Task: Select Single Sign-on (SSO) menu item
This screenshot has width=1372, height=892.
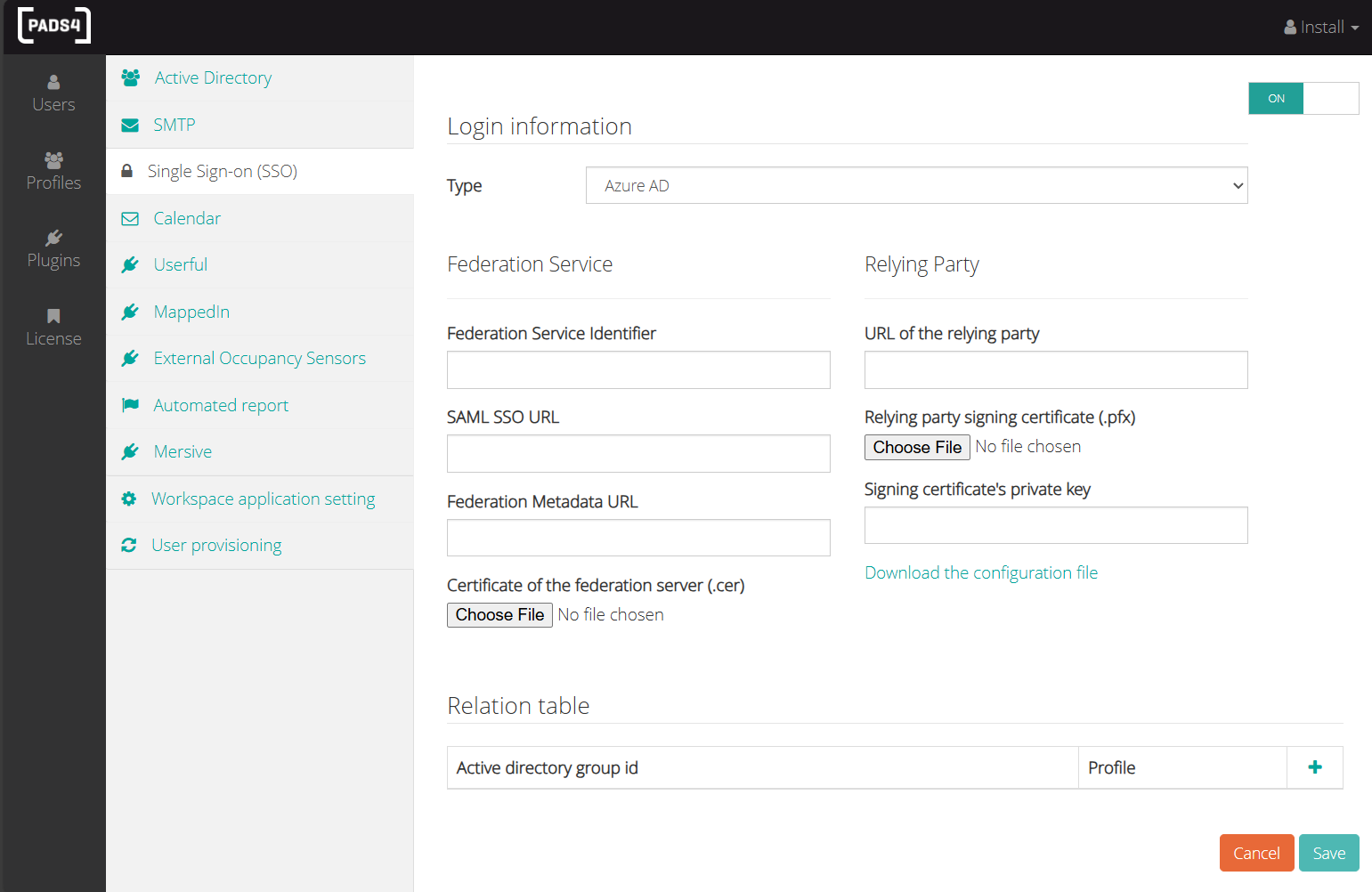Action: [x=260, y=171]
